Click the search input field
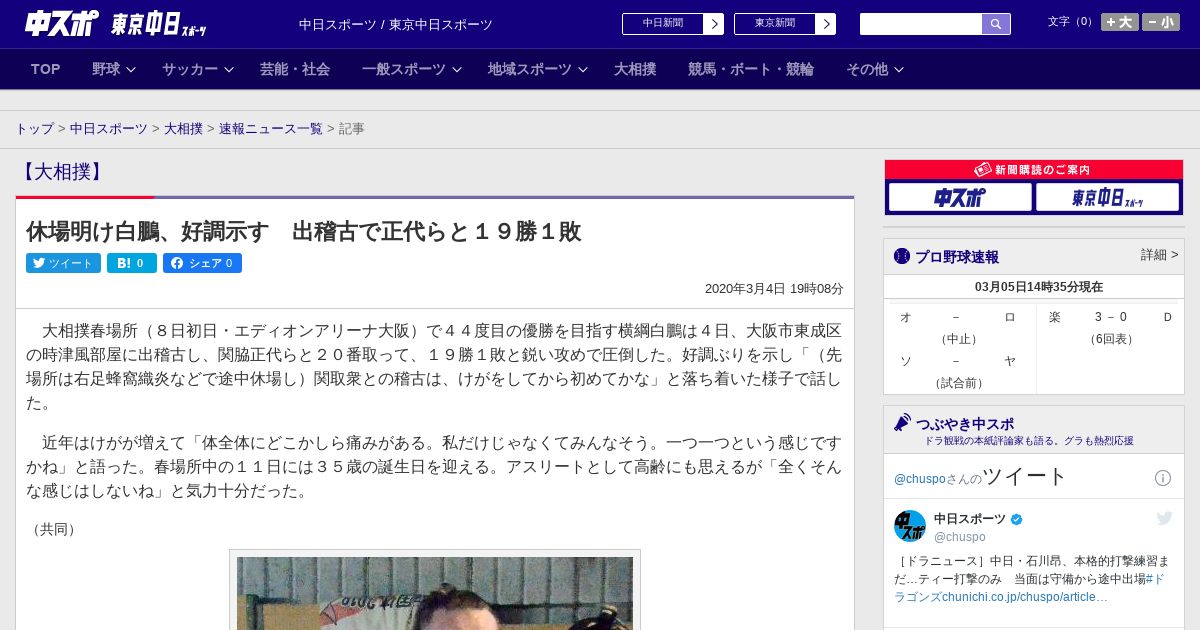The height and width of the screenshot is (630, 1200). (921, 24)
